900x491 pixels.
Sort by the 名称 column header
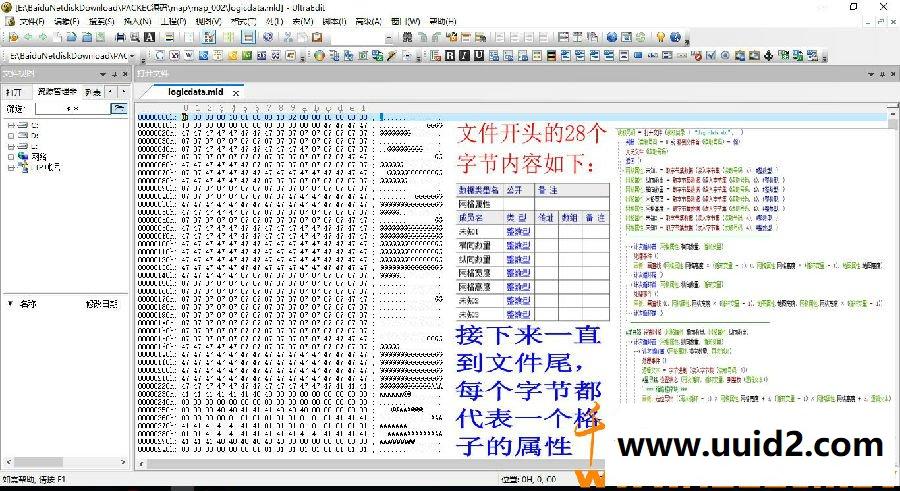(x=28, y=304)
